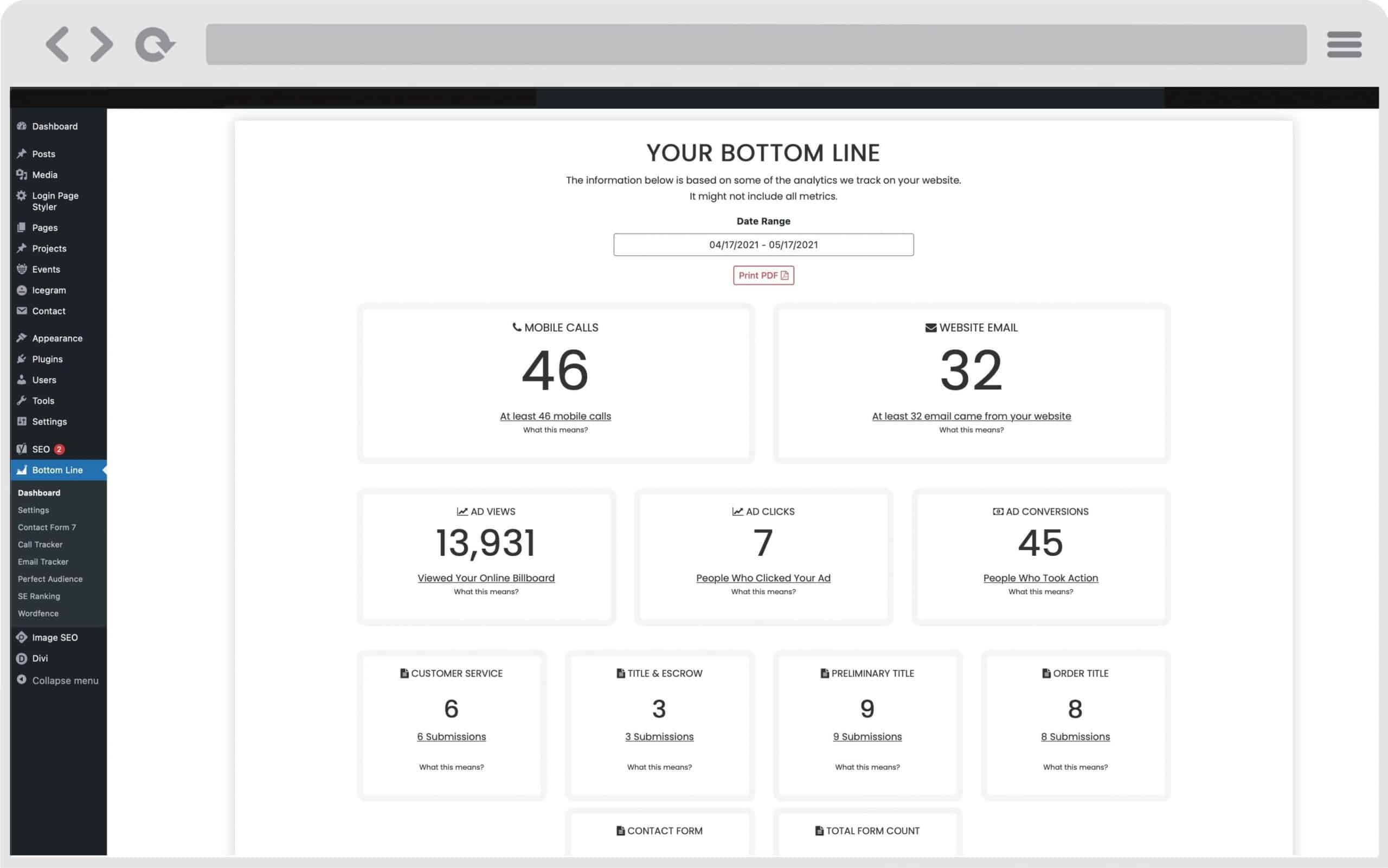Click the Events calendar icon

pyautogui.click(x=22, y=269)
